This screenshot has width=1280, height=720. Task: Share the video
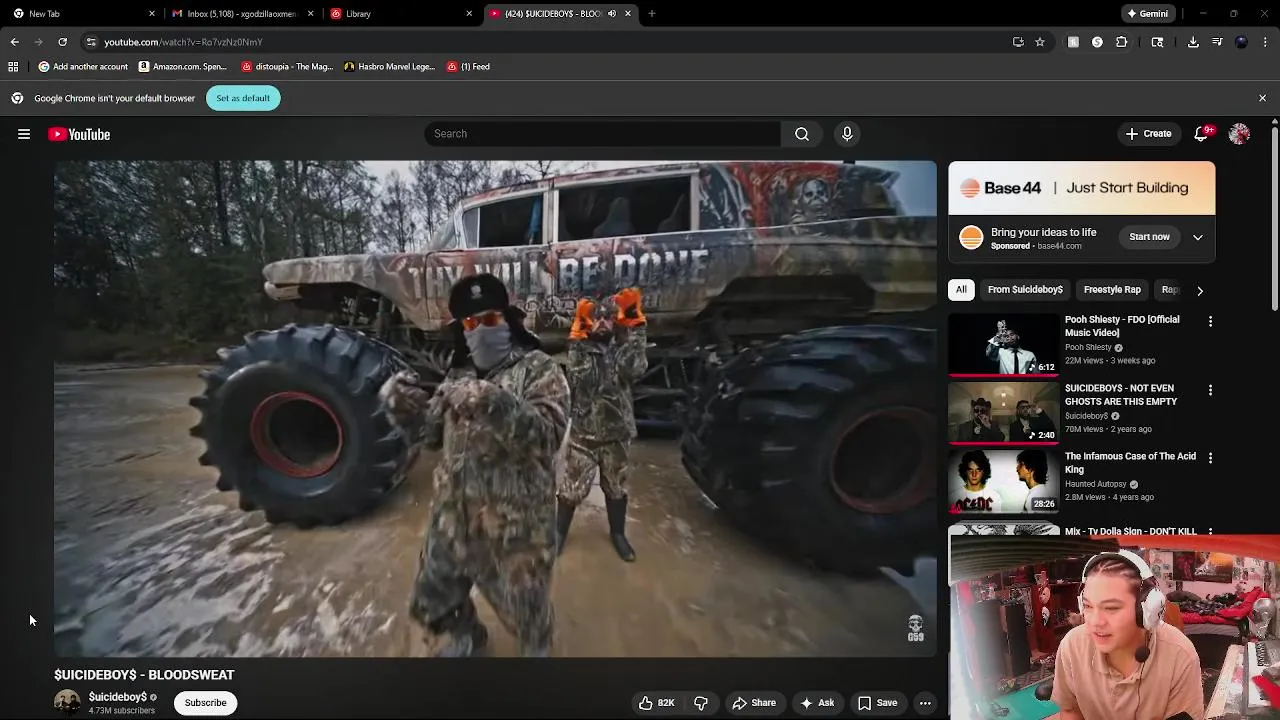tap(754, 703)
